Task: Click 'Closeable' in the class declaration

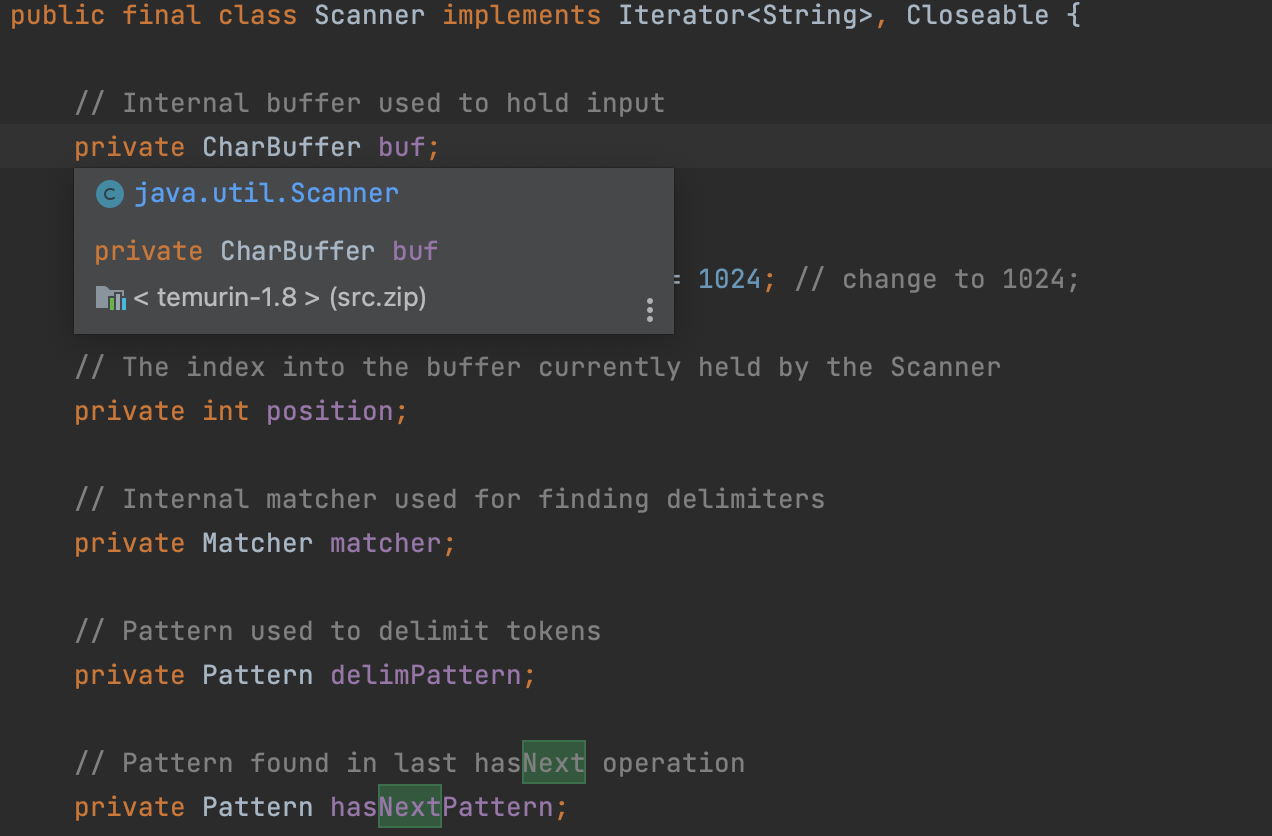Action: (978, 16)
